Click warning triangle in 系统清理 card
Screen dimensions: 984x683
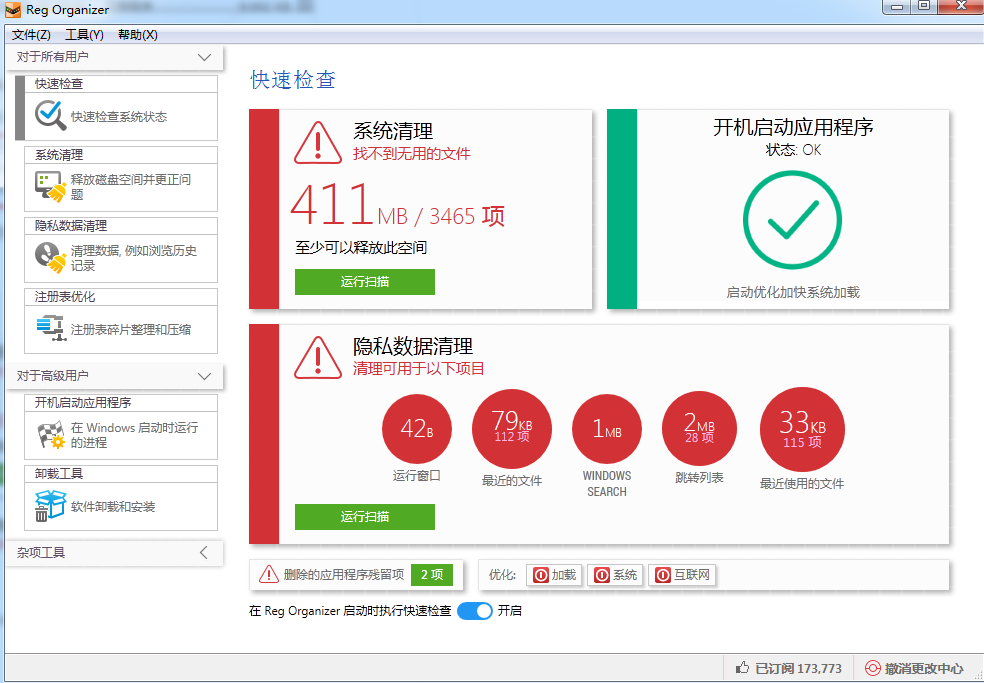tap(318, 143)
